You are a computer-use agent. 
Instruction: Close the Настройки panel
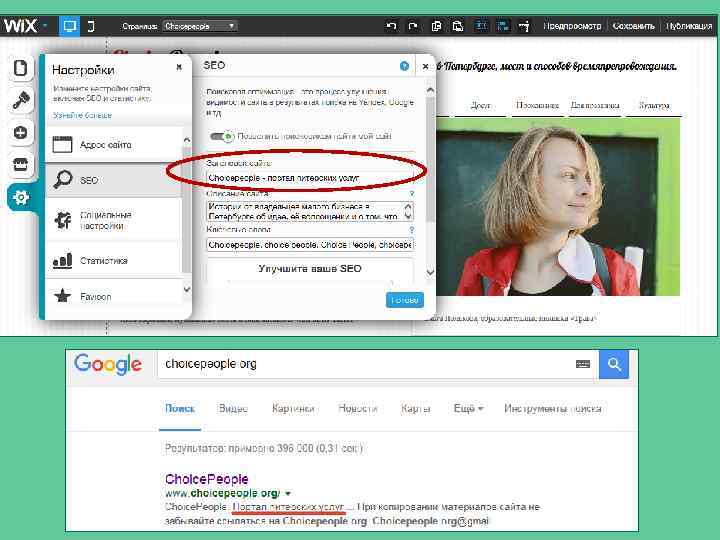tap(179, 67)
